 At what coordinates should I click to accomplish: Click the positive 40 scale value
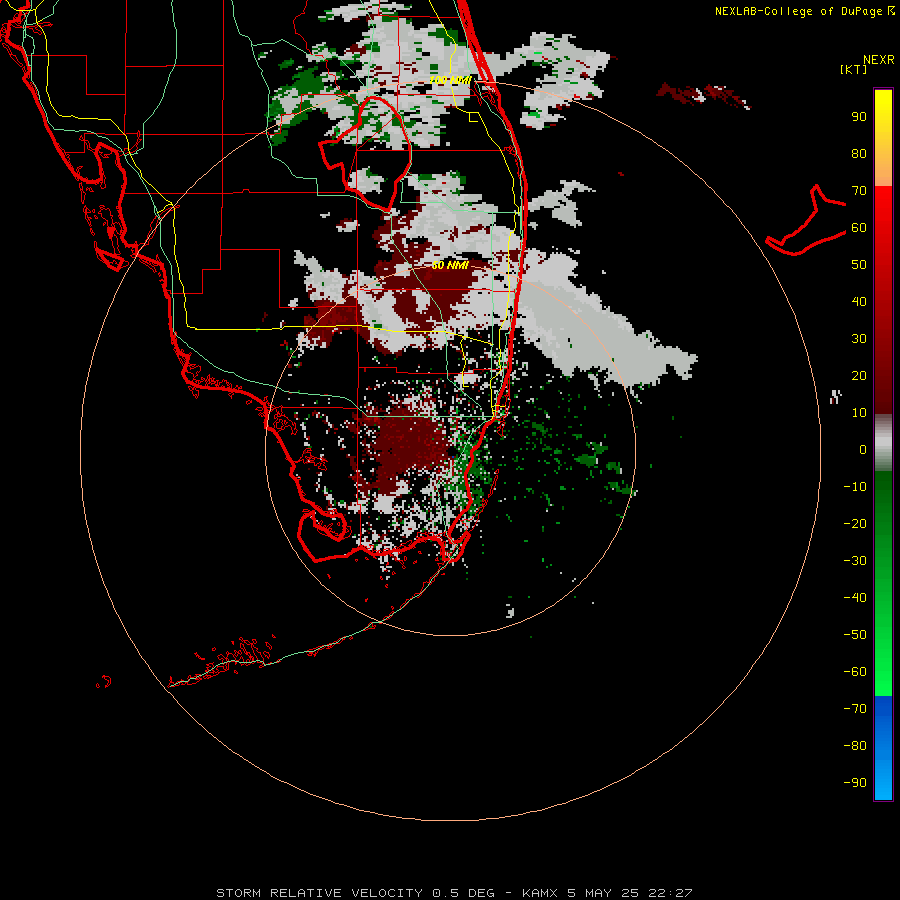click(859, 302)
